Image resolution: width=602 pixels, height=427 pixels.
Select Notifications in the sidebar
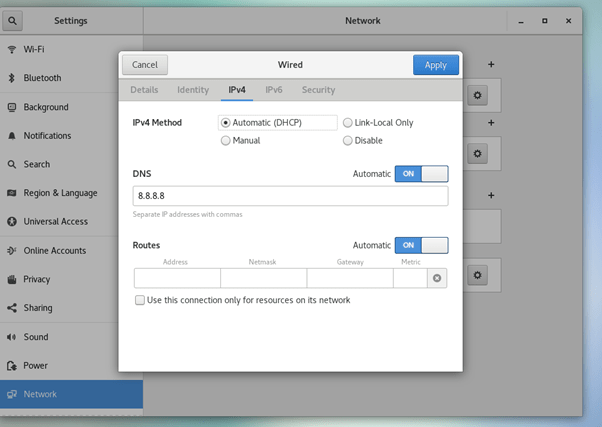(x=47, y=136)
